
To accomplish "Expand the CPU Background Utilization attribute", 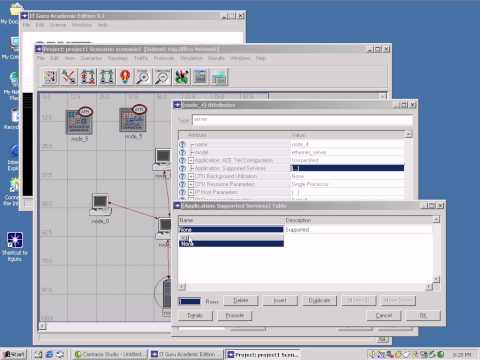I will click(x=191, y=176).
